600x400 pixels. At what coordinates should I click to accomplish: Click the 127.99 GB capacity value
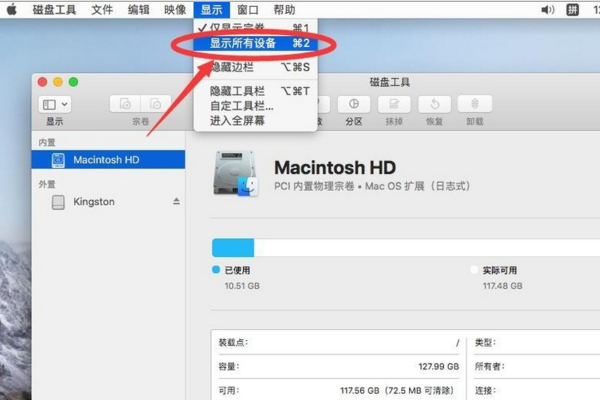(x=439, y=366)
